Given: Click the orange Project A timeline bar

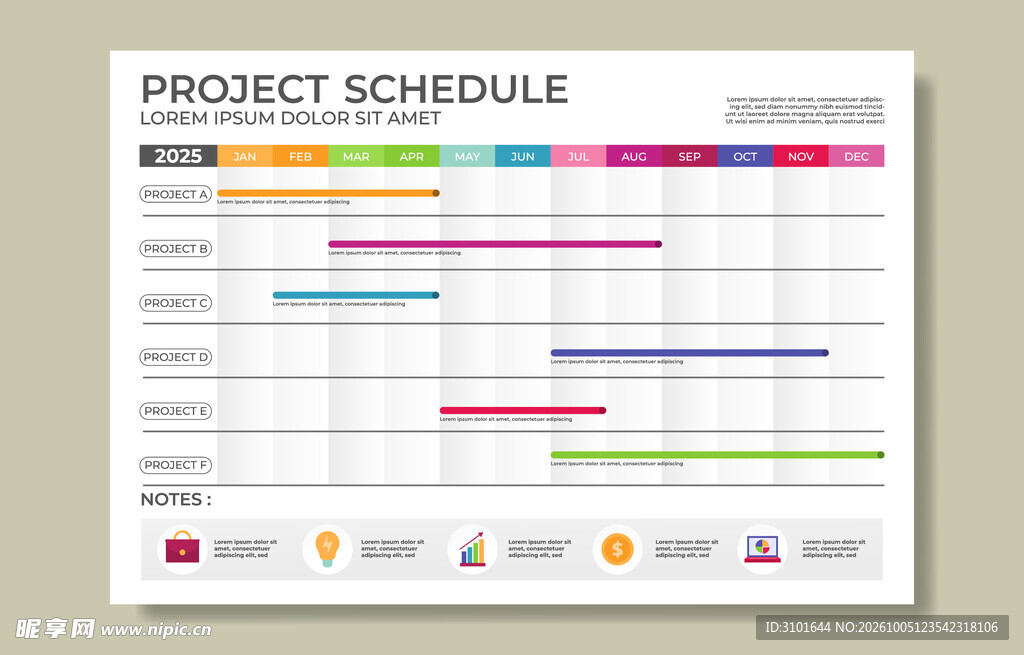Looking at the screenshot, I should [x=328, y=193].
